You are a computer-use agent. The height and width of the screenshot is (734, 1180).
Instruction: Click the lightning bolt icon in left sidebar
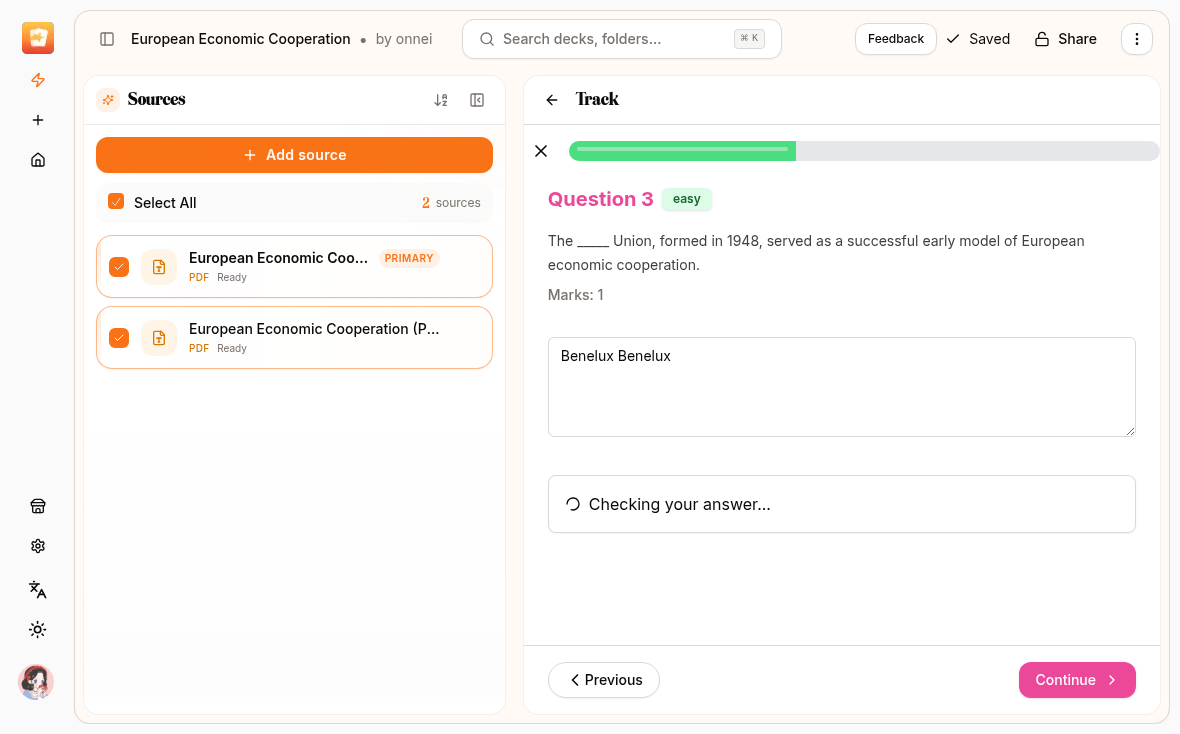tap(38, 80)
